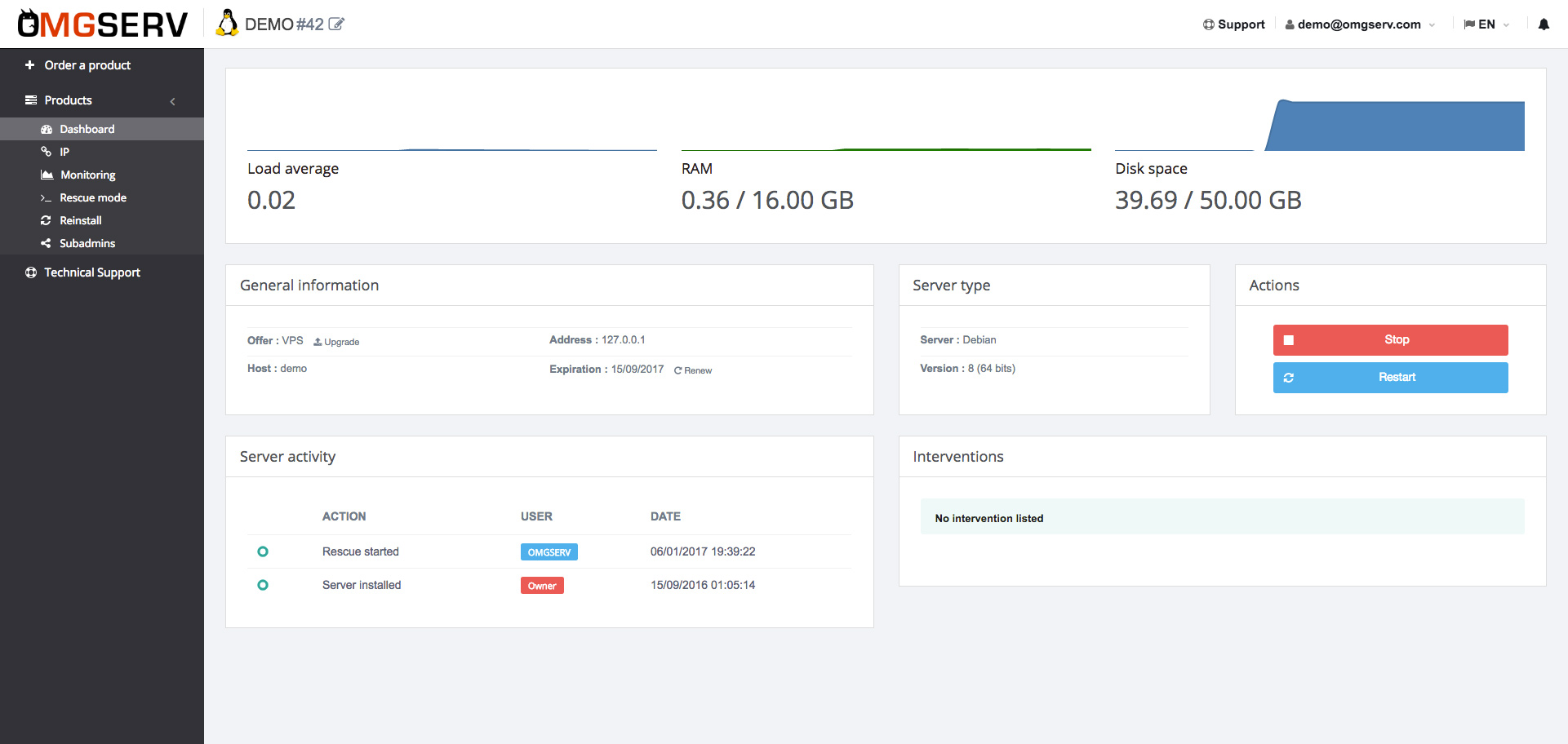Click the white square Stop icon

pyautogui.click(x=1289, y=340)
